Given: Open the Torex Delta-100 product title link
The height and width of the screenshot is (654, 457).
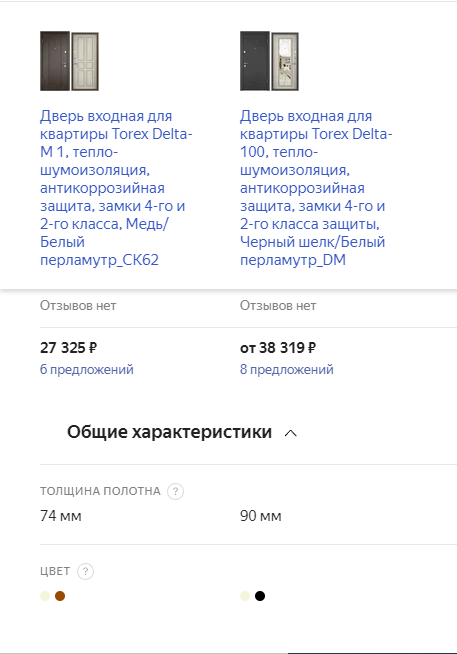Looking at the screenshot, I should pyautogui.click(x=316, y=188).
